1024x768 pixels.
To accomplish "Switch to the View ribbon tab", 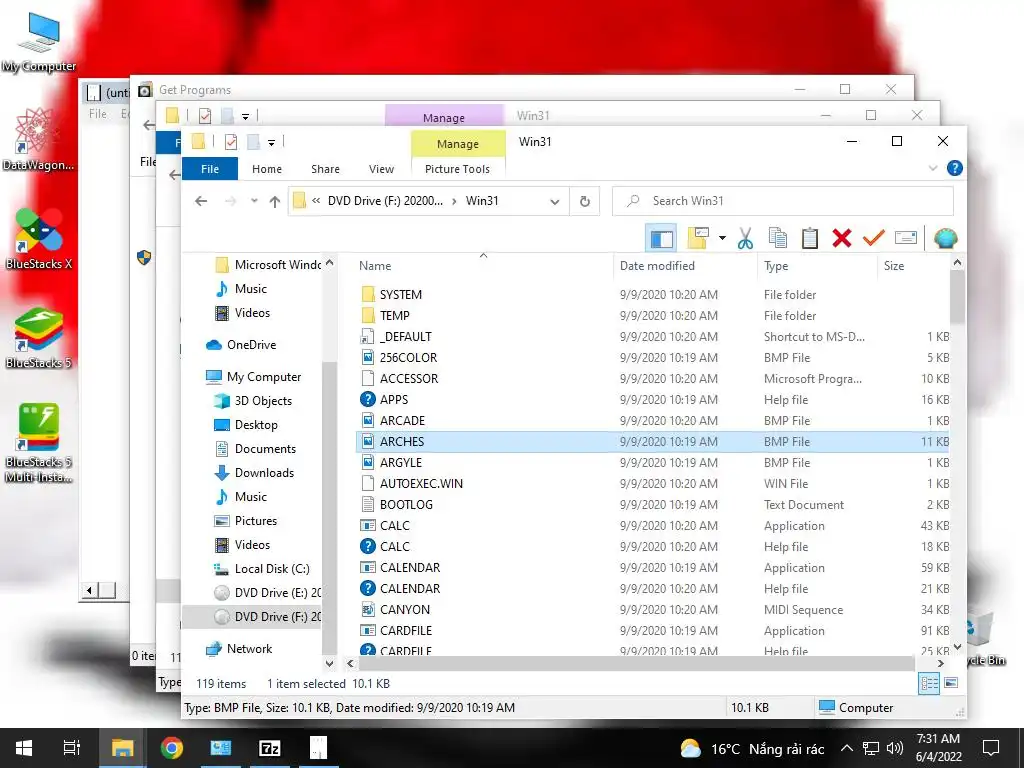I will (381, 169).
